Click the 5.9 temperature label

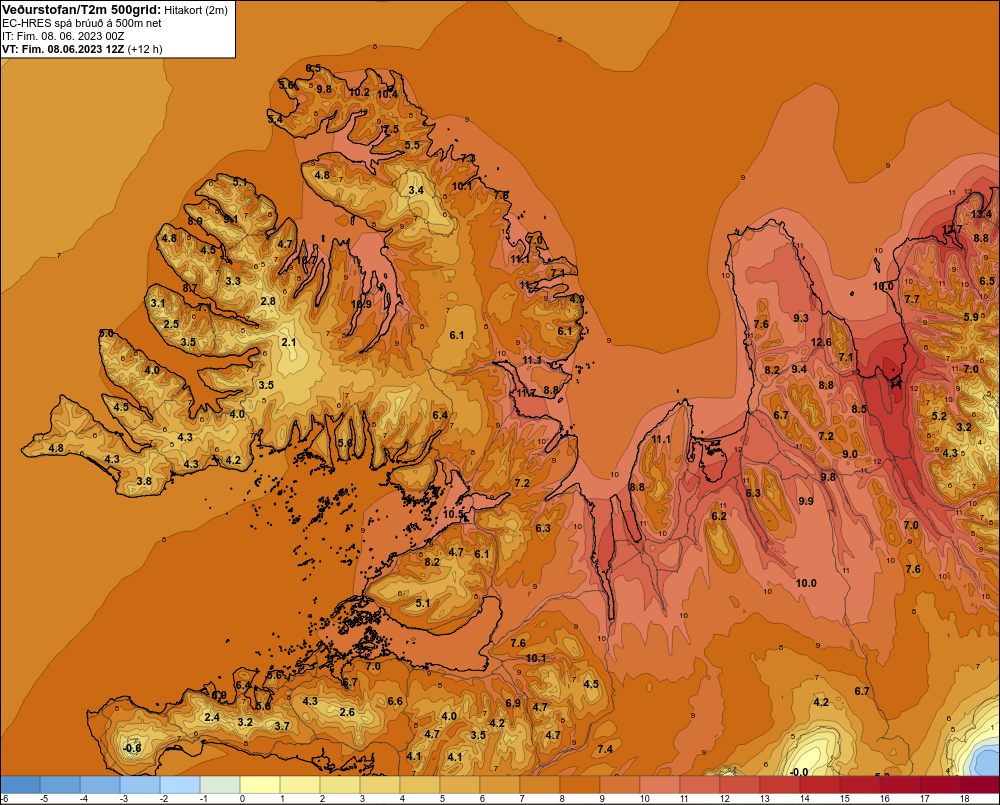coord(971,317)
